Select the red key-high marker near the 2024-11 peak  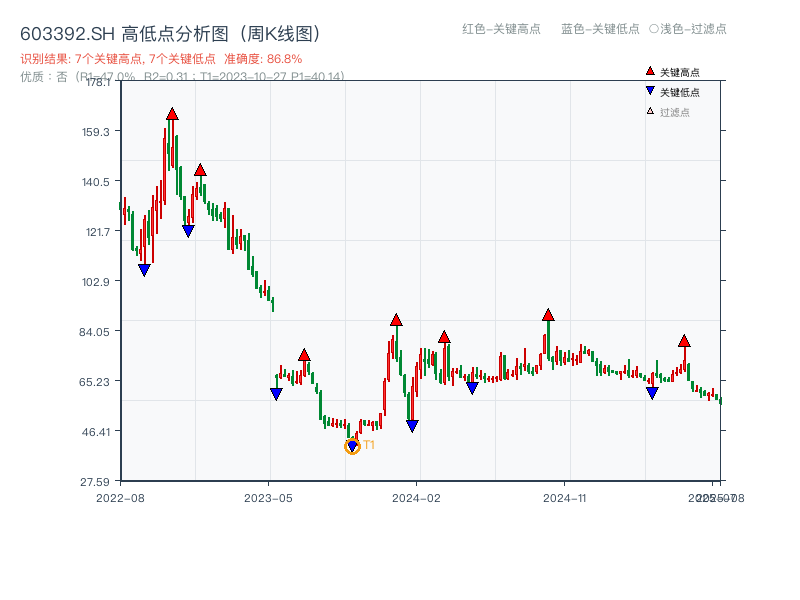tap(548, 315)
